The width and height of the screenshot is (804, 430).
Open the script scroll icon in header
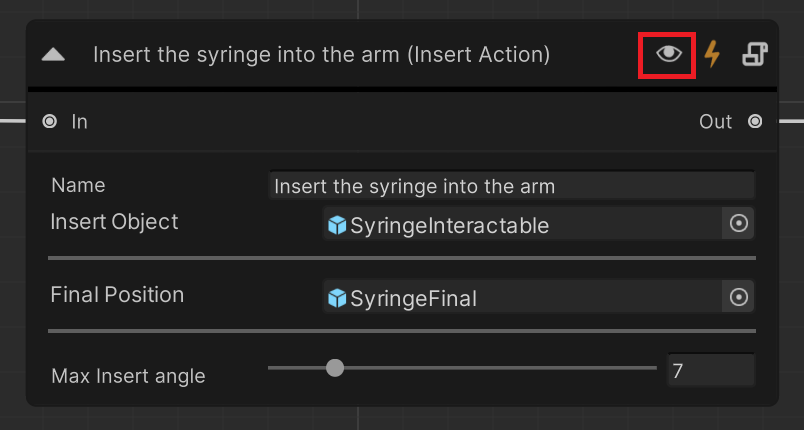(755, 54)
